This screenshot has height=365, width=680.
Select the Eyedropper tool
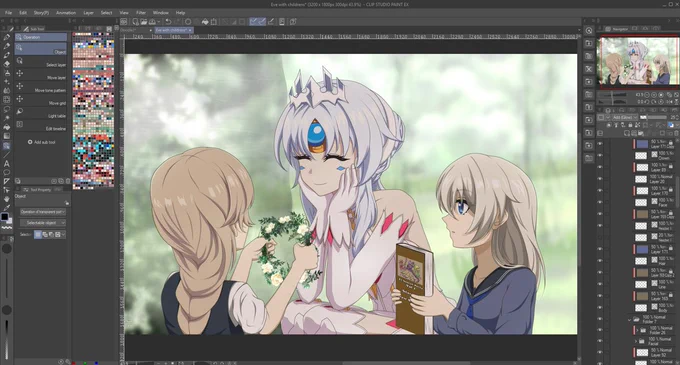7,208
